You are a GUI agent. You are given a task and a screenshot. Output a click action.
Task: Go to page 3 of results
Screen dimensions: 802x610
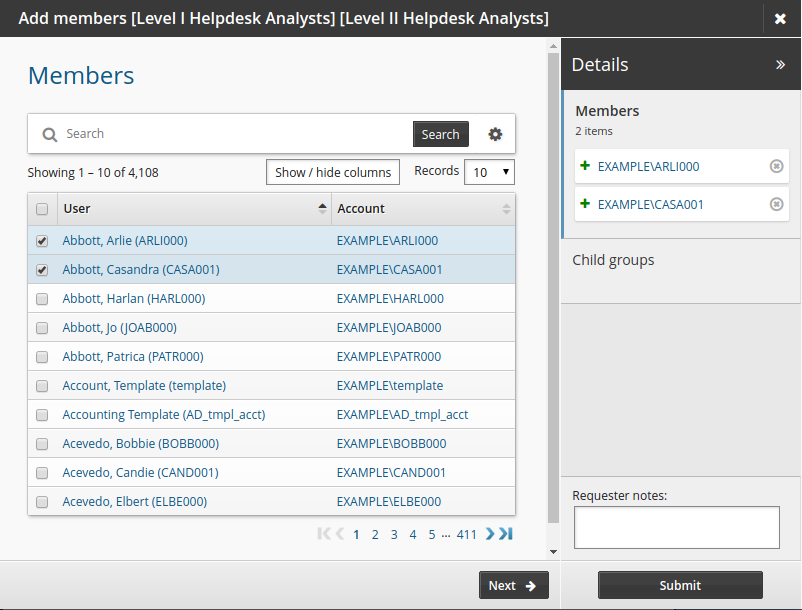pos(394,534)
